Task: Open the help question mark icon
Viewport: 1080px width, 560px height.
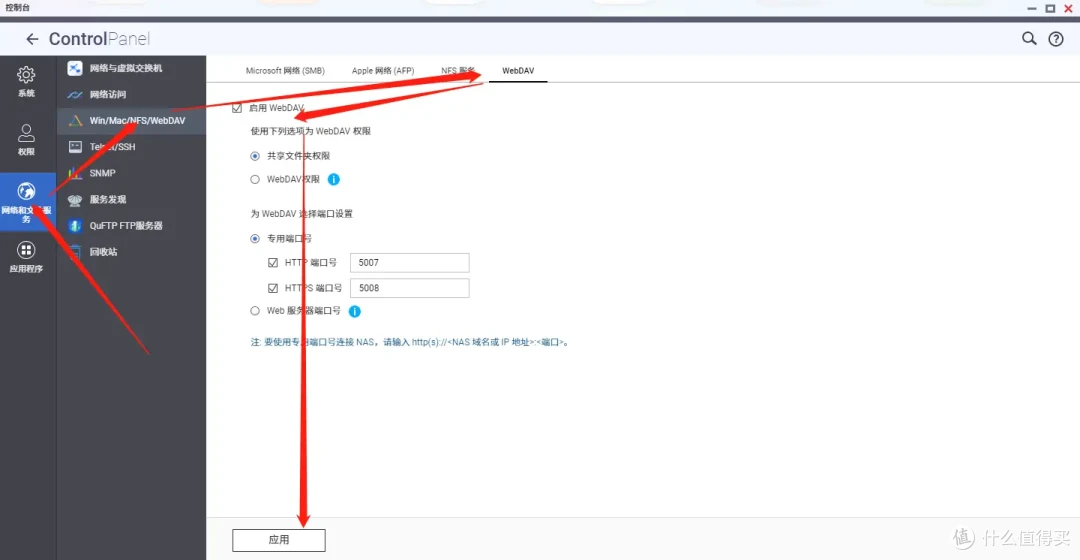Action: point(1056,39)
